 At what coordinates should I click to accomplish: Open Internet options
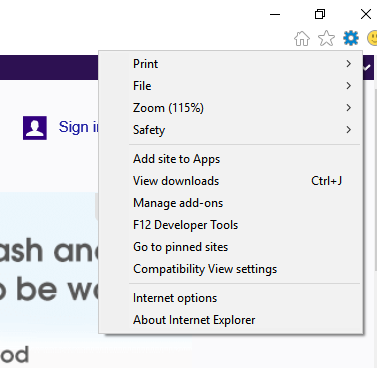(231, 298)
